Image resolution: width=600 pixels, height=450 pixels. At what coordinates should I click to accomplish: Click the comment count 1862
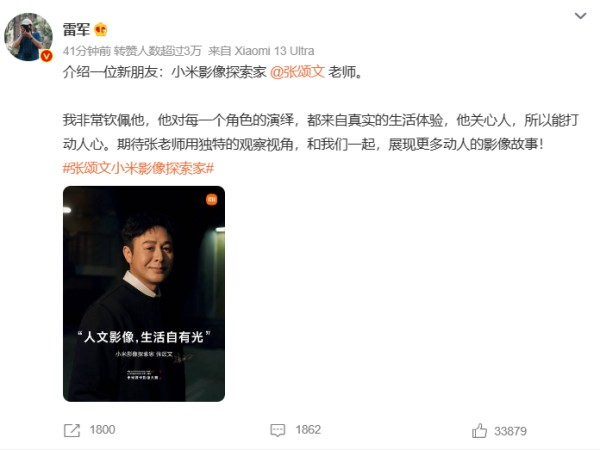coord(308,430)
